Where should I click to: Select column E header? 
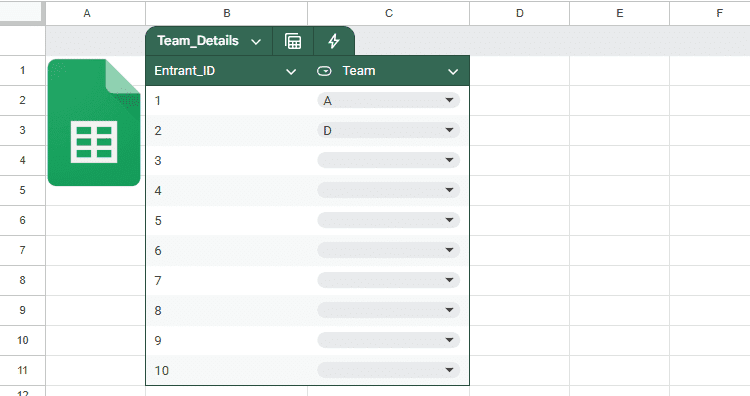coord(619,13)
